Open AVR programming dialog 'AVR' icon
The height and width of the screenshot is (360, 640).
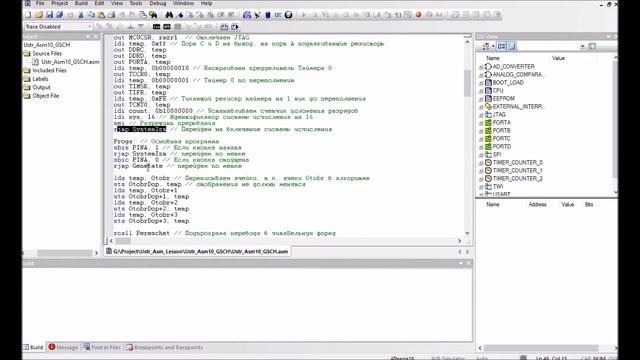click(167, 27)
